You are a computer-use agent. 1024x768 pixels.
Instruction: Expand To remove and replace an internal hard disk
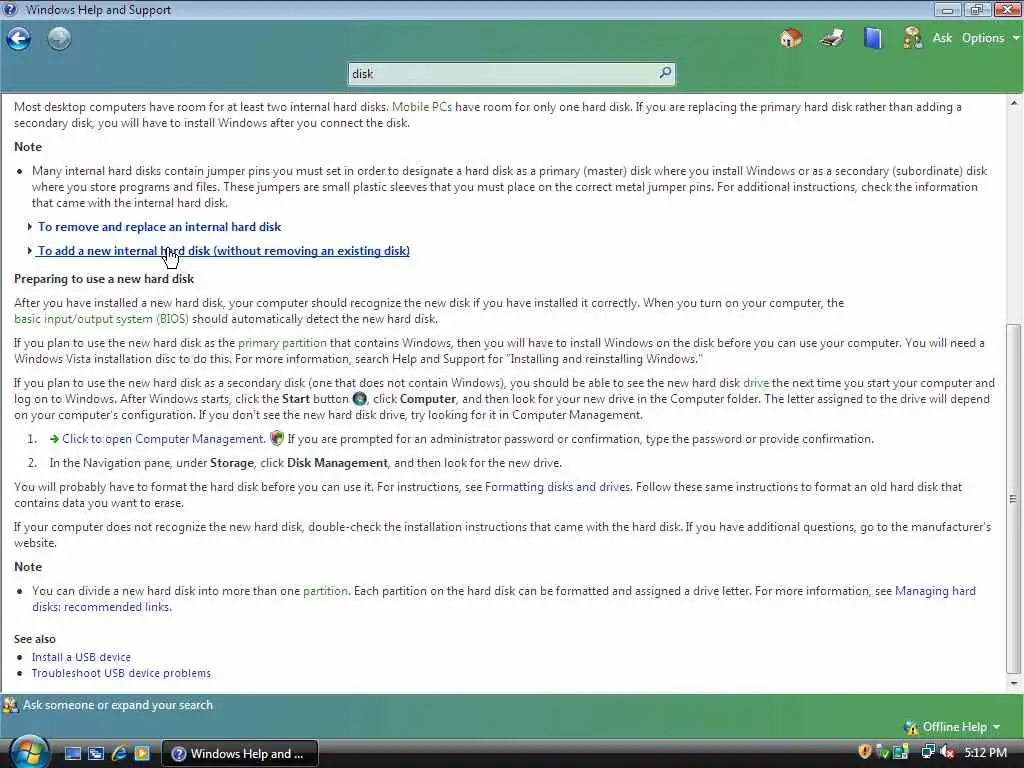pyautogui.click(x=159, y=227)
